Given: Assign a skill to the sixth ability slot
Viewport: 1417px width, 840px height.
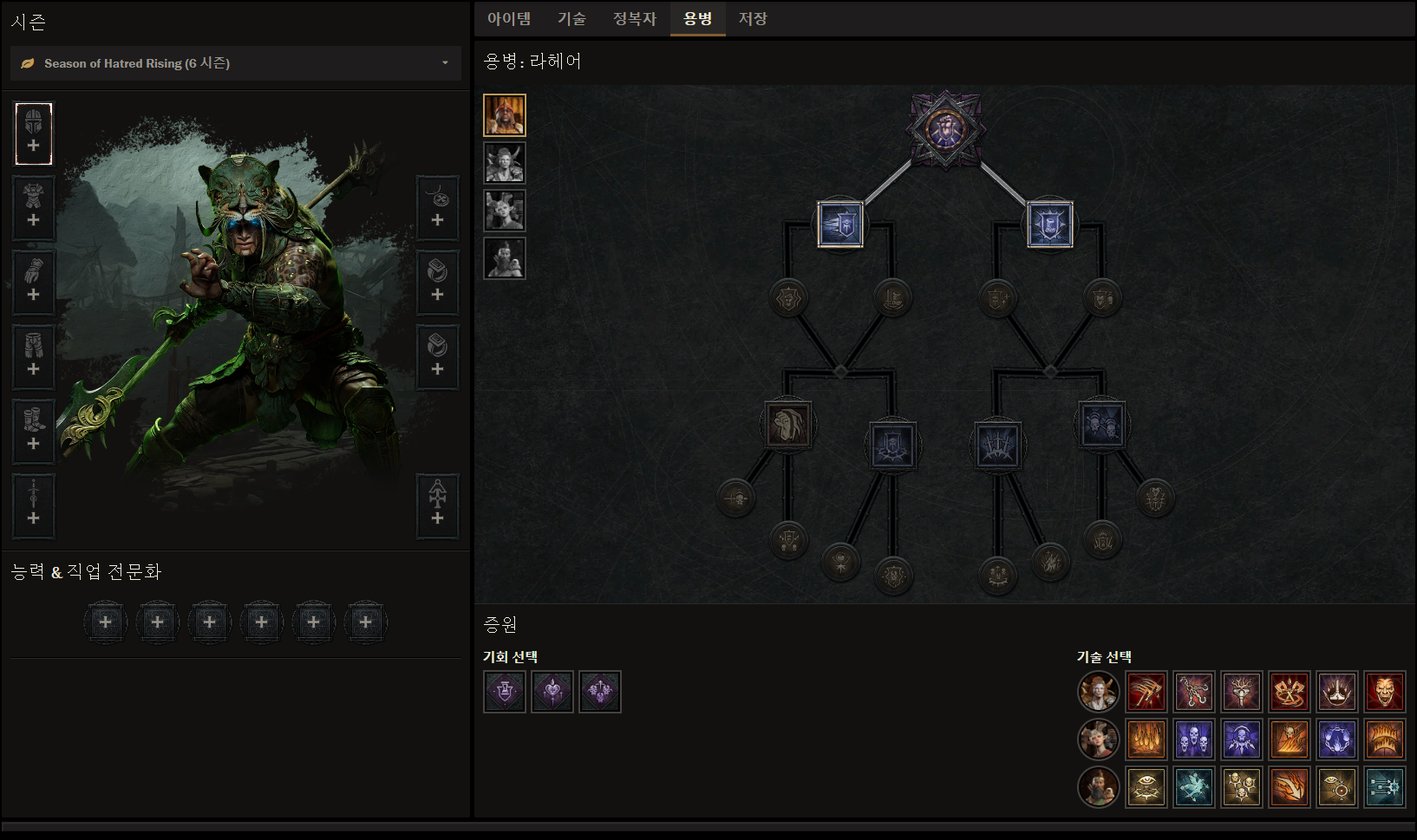Looking at the screenshot, I should [x=366, y=622].
